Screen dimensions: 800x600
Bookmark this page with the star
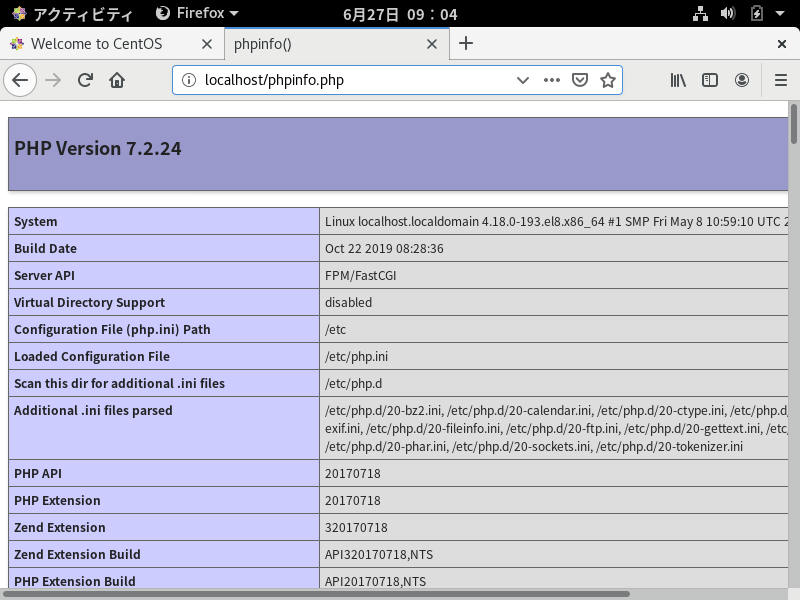pos(608,80)
